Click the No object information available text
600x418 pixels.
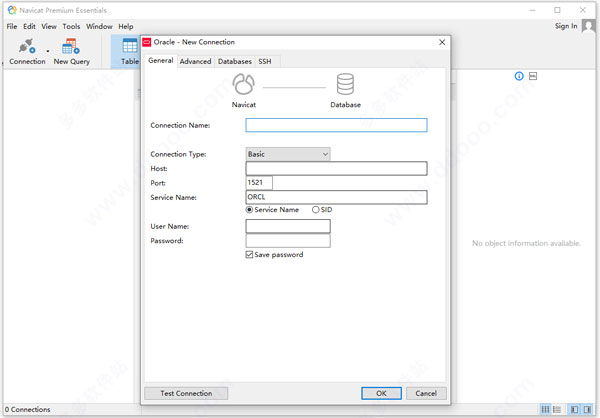pyautogui.click(x=526, y=243)
